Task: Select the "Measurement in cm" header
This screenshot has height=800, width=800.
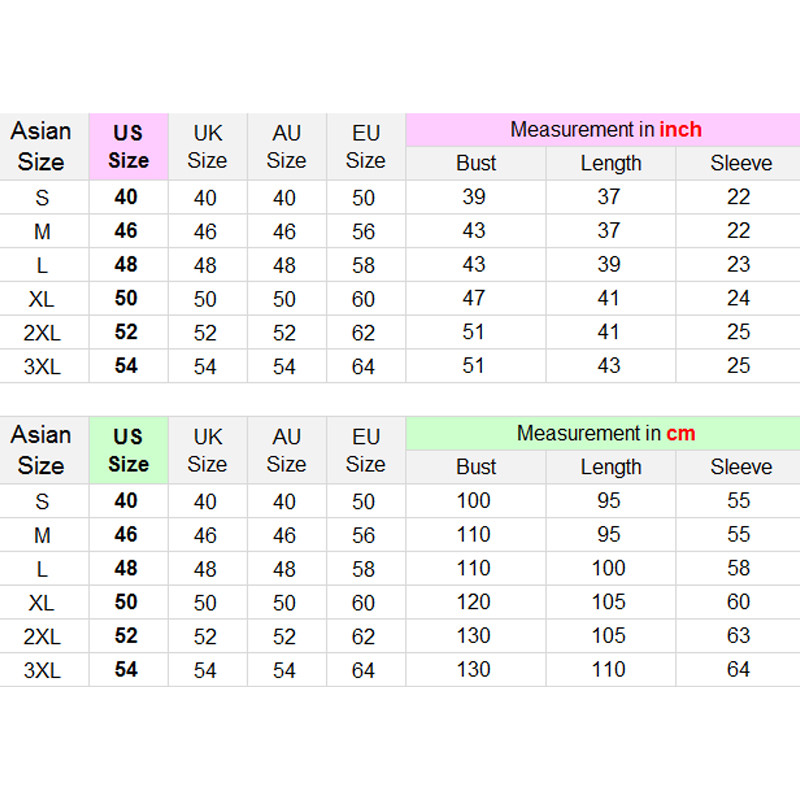Action: 605,434
